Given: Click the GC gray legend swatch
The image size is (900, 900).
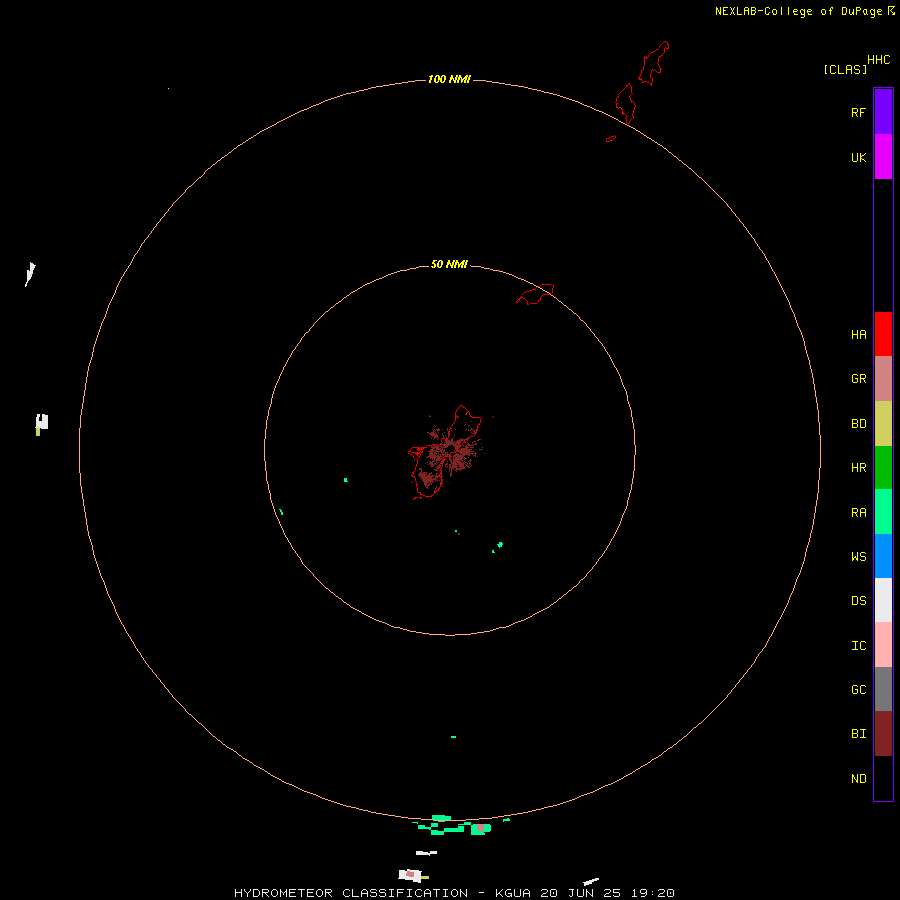Looking at the screenshot, I should (883, 689).
